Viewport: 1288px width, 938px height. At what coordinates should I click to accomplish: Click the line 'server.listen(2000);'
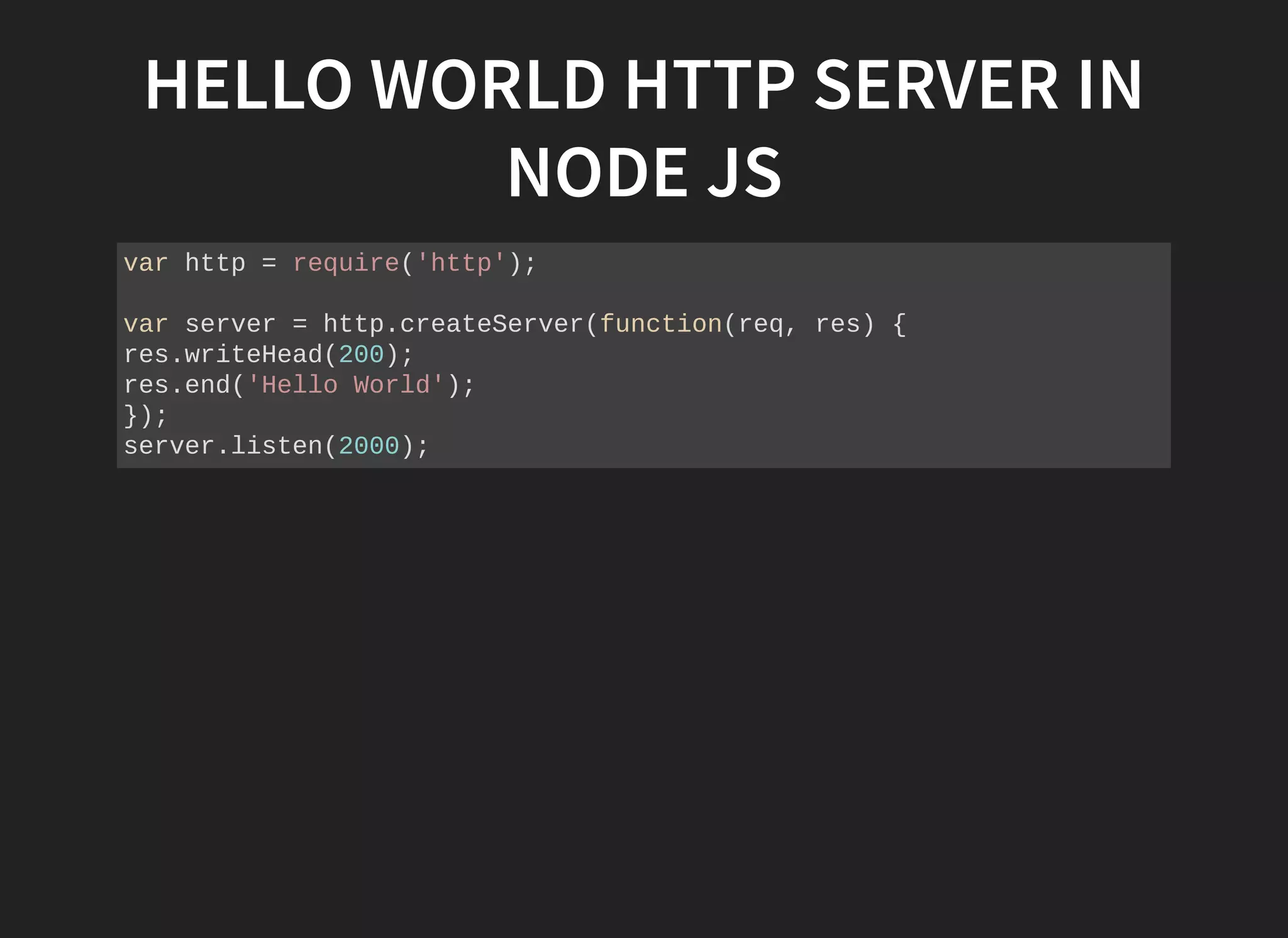pyautogui.click(x=276, y=446)
